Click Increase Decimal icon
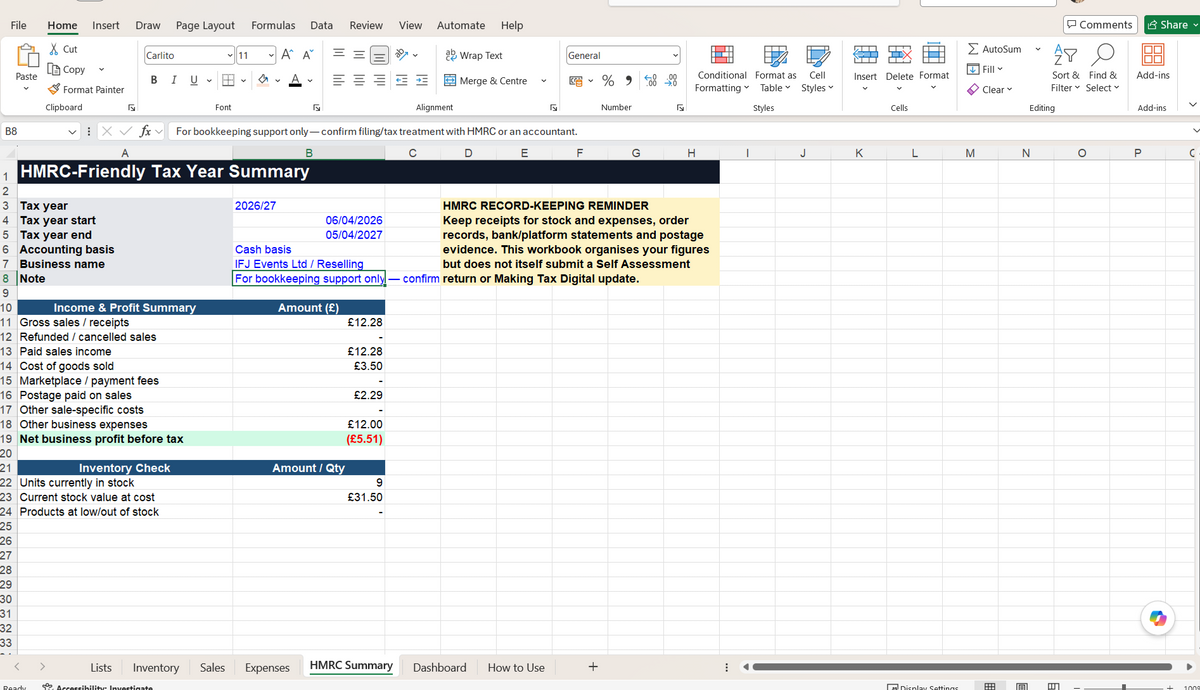Image resolution: width=1200 pixels, height=690 pixels. (x=650, y=81)
